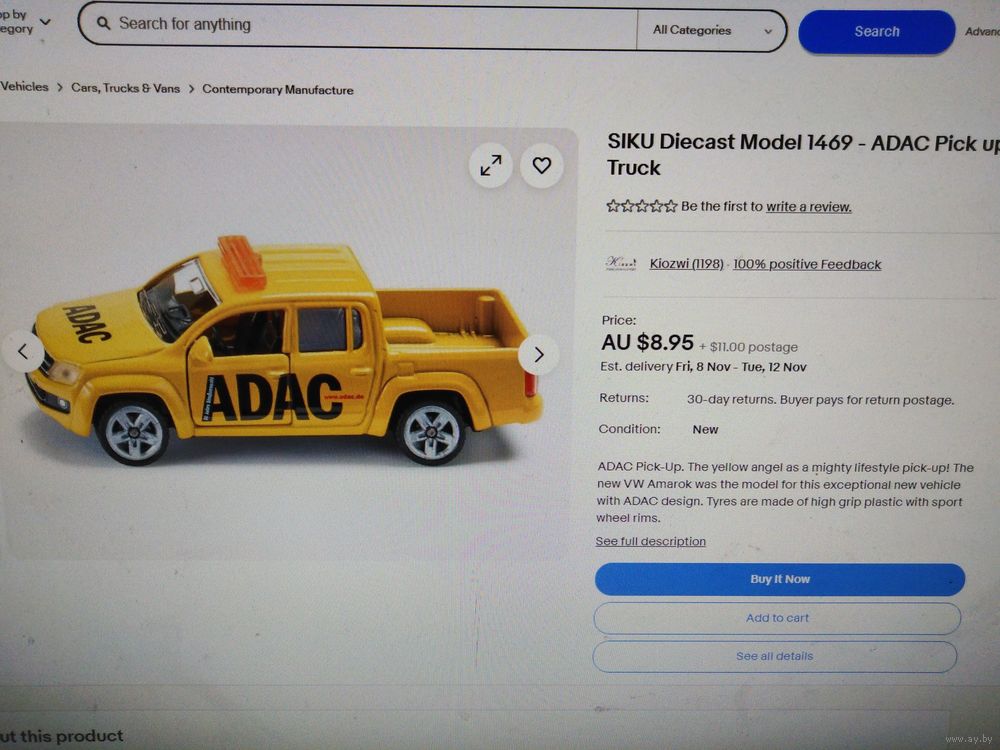Open the Cars, Trucks & Vans breadcrumb
This screenshot has width=1000, height=750.
point(126,88)
